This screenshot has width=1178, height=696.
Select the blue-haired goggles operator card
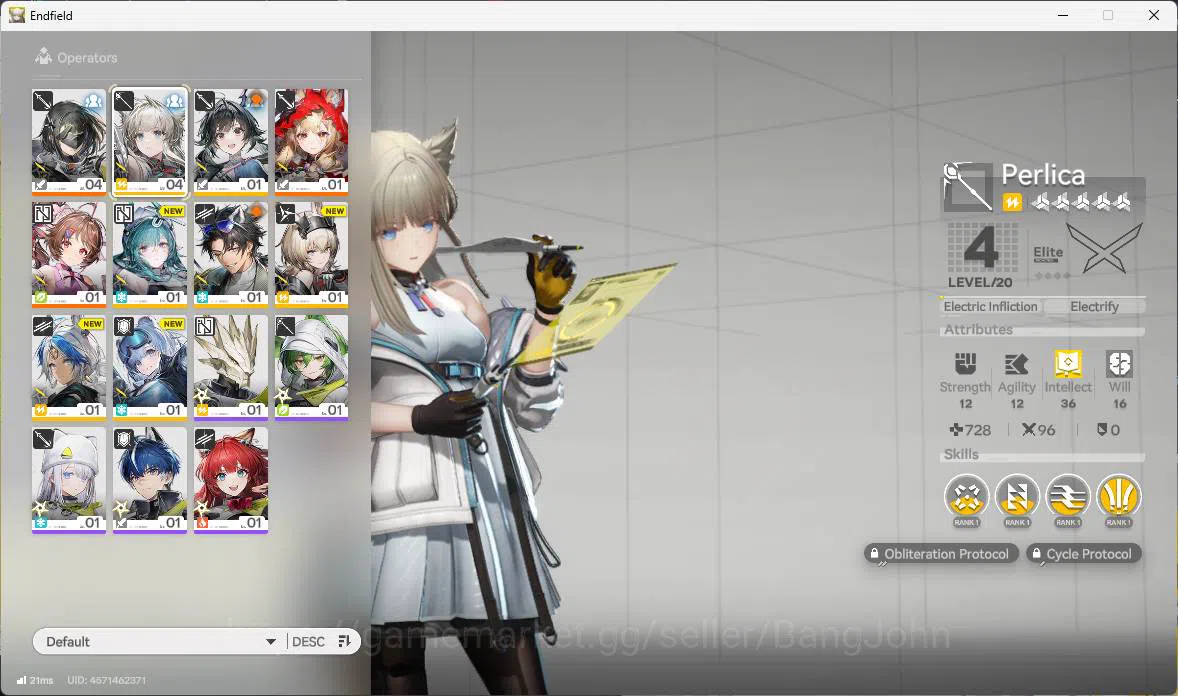coord(150,367)
